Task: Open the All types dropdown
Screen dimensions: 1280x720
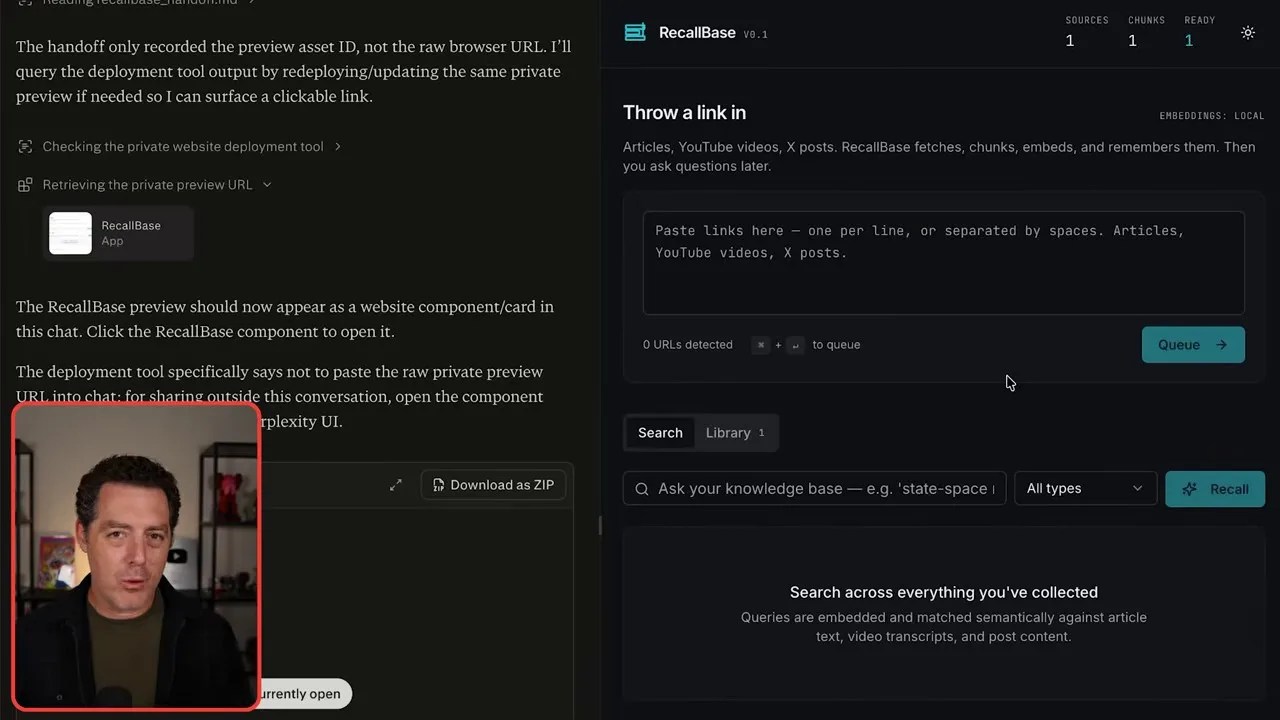Action: tap(1085, 489)
